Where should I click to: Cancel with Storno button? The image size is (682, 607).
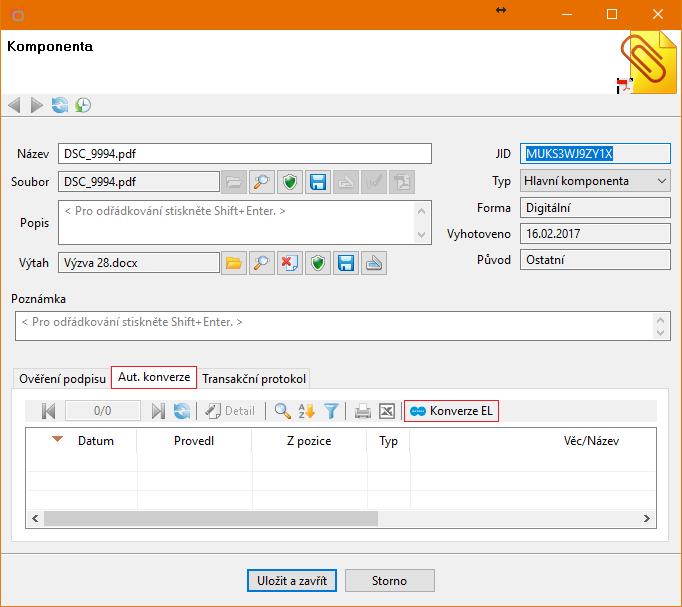coord(390,580)
